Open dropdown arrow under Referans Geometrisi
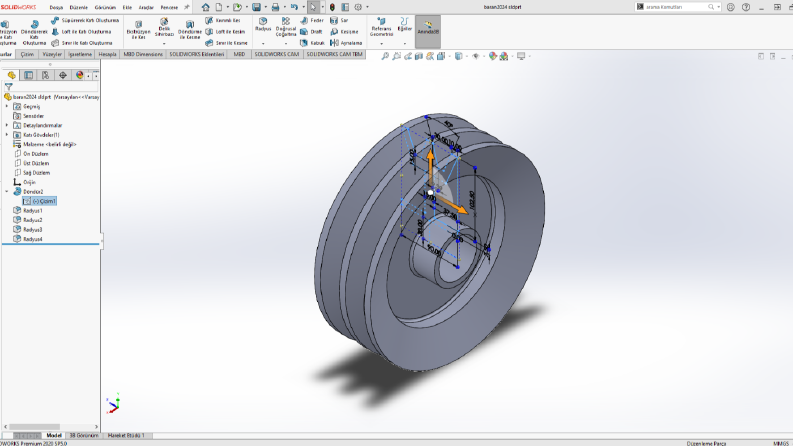The image size is (793, 446). point(381,43)
